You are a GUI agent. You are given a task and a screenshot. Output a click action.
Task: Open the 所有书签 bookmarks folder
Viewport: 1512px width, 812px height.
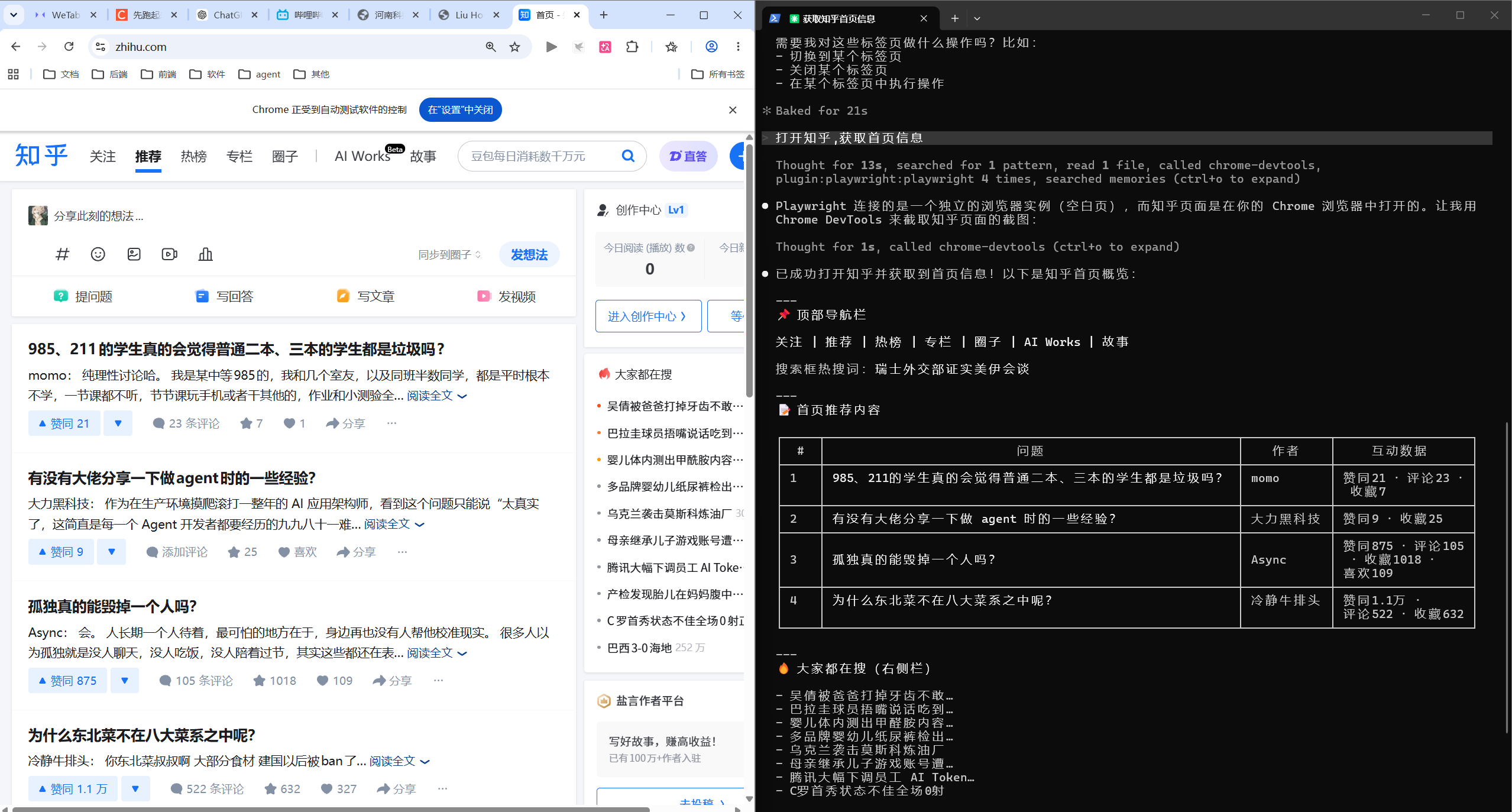718,74
